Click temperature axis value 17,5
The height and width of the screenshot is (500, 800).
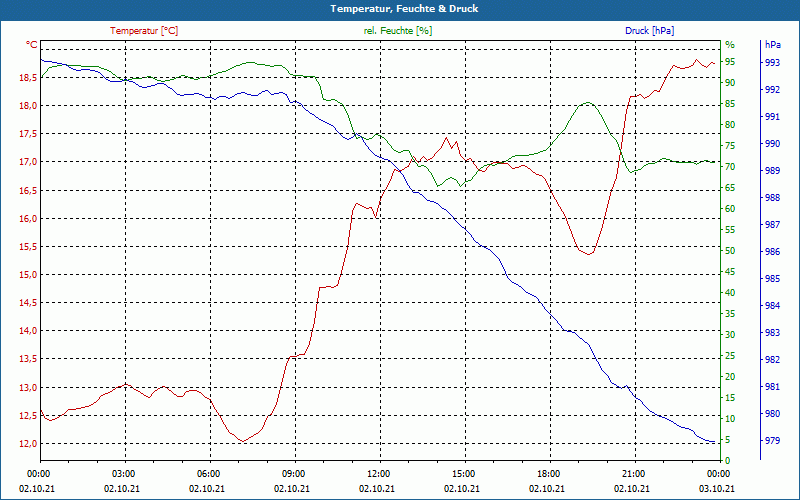pyautogui.click(x=28, y=134)
